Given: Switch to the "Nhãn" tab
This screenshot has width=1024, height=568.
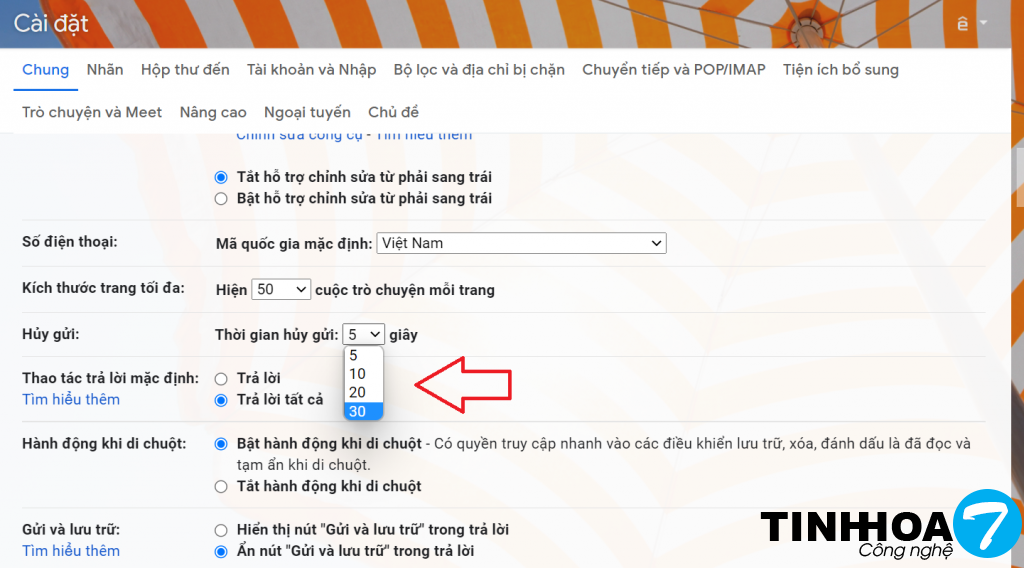Looking at the screenshot, I should tap(105, 69).
